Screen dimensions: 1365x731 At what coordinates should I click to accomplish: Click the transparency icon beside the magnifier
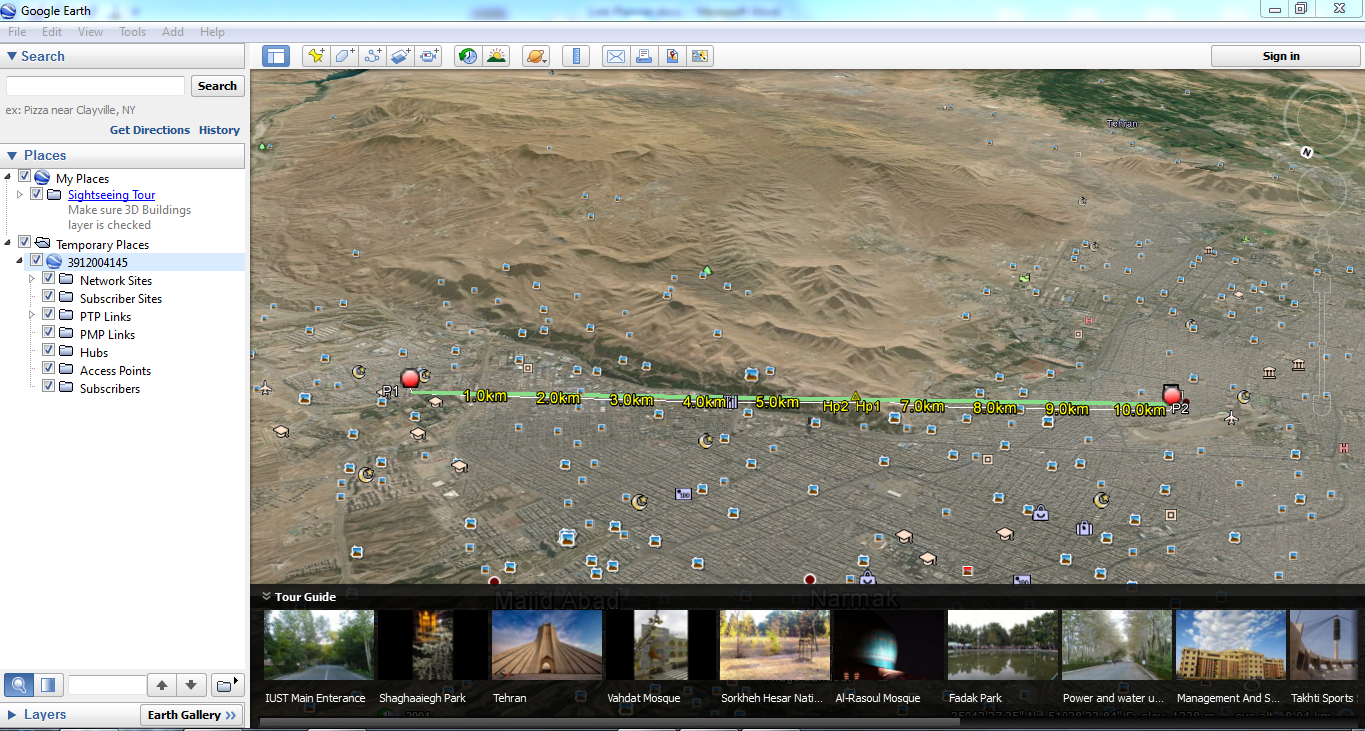pyautogui.click(x=48, y=685)
